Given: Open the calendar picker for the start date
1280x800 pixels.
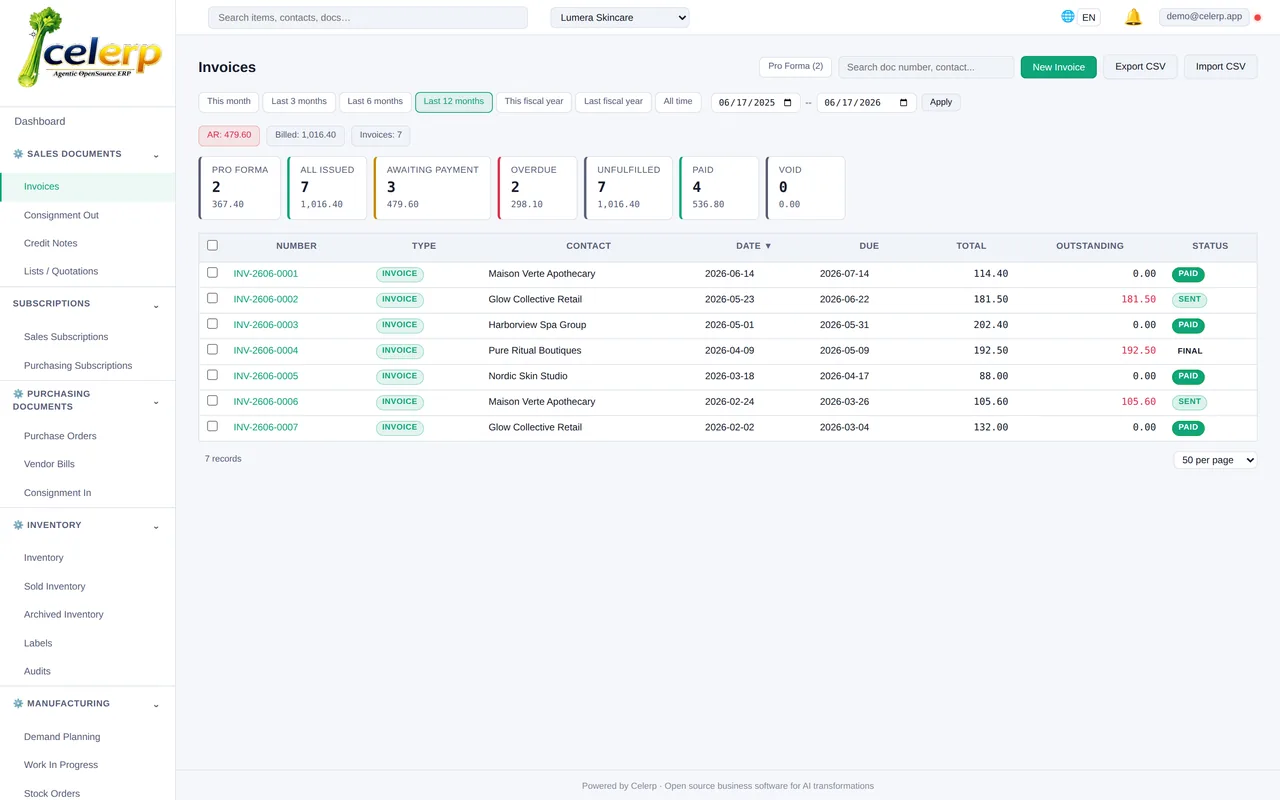Looking at the screenshot, I should (788, 102).
